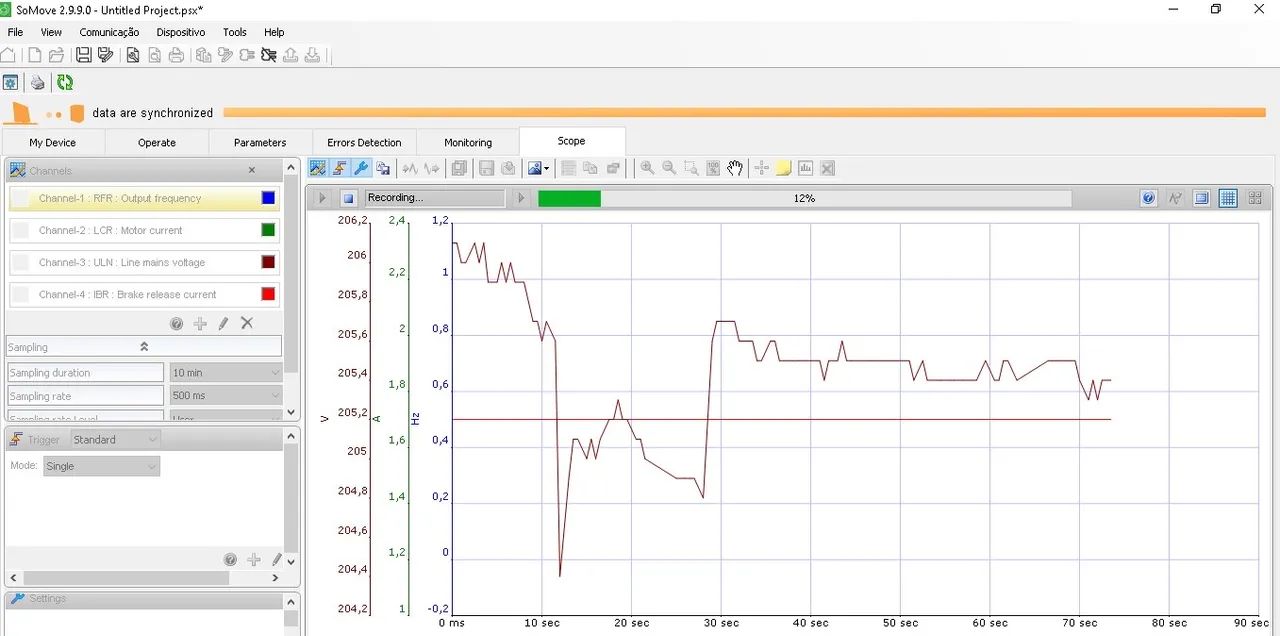Toggle Channel-2 LCR Motor current checkbox

pos(21,231)
